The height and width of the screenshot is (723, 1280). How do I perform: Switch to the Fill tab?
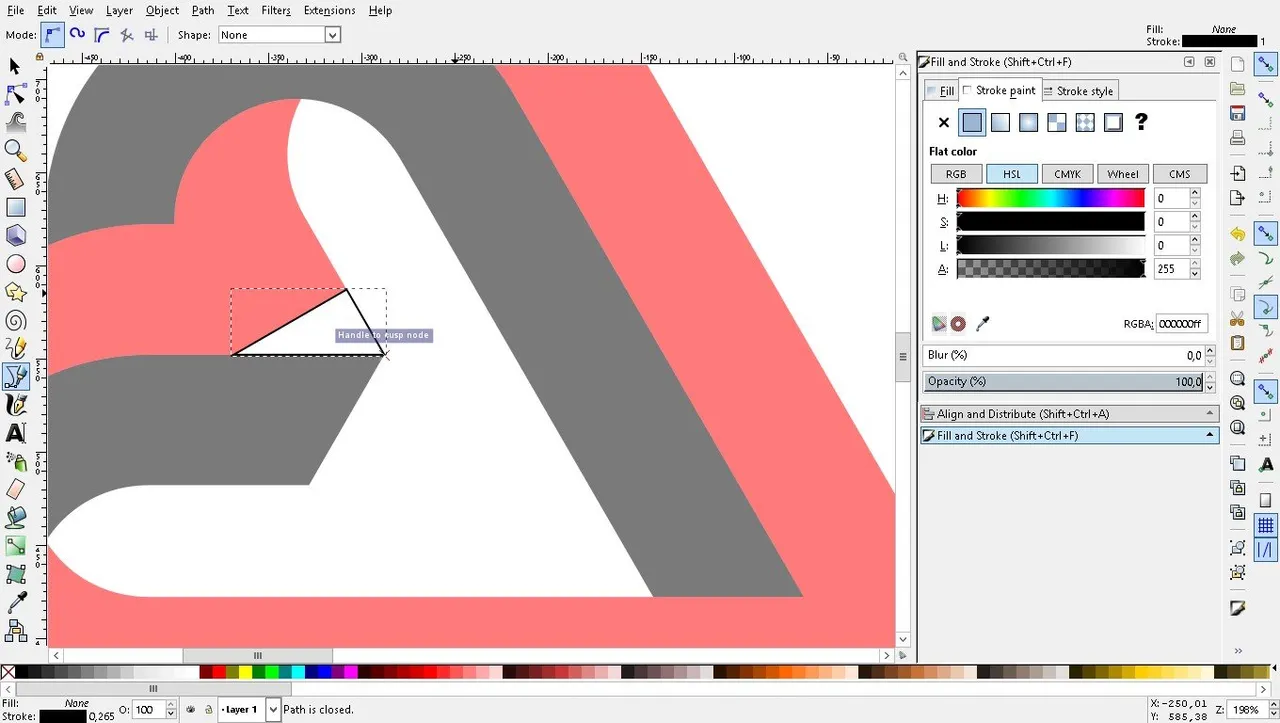pos(941,91)
